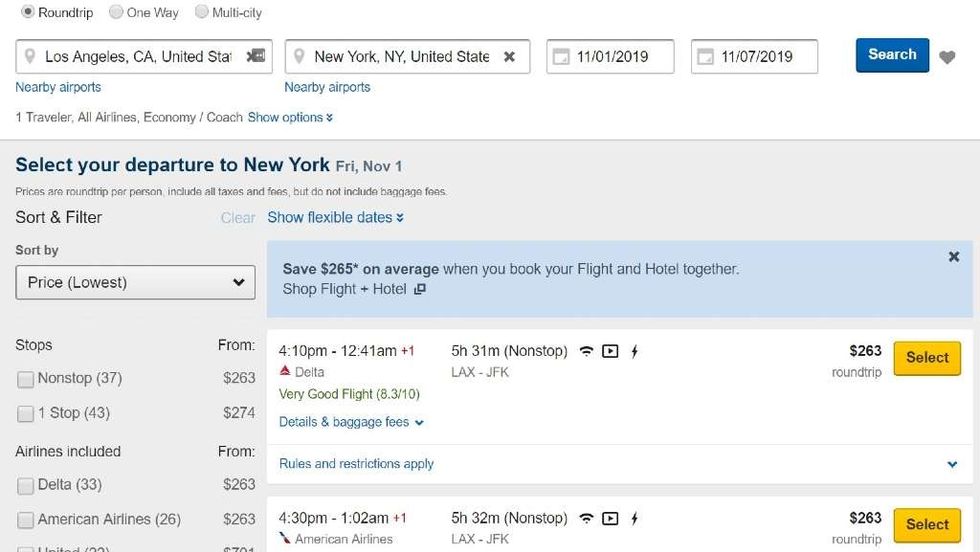Click in-flight entertainment icon on American flight

pyautogui.click(x=610, y=518)
